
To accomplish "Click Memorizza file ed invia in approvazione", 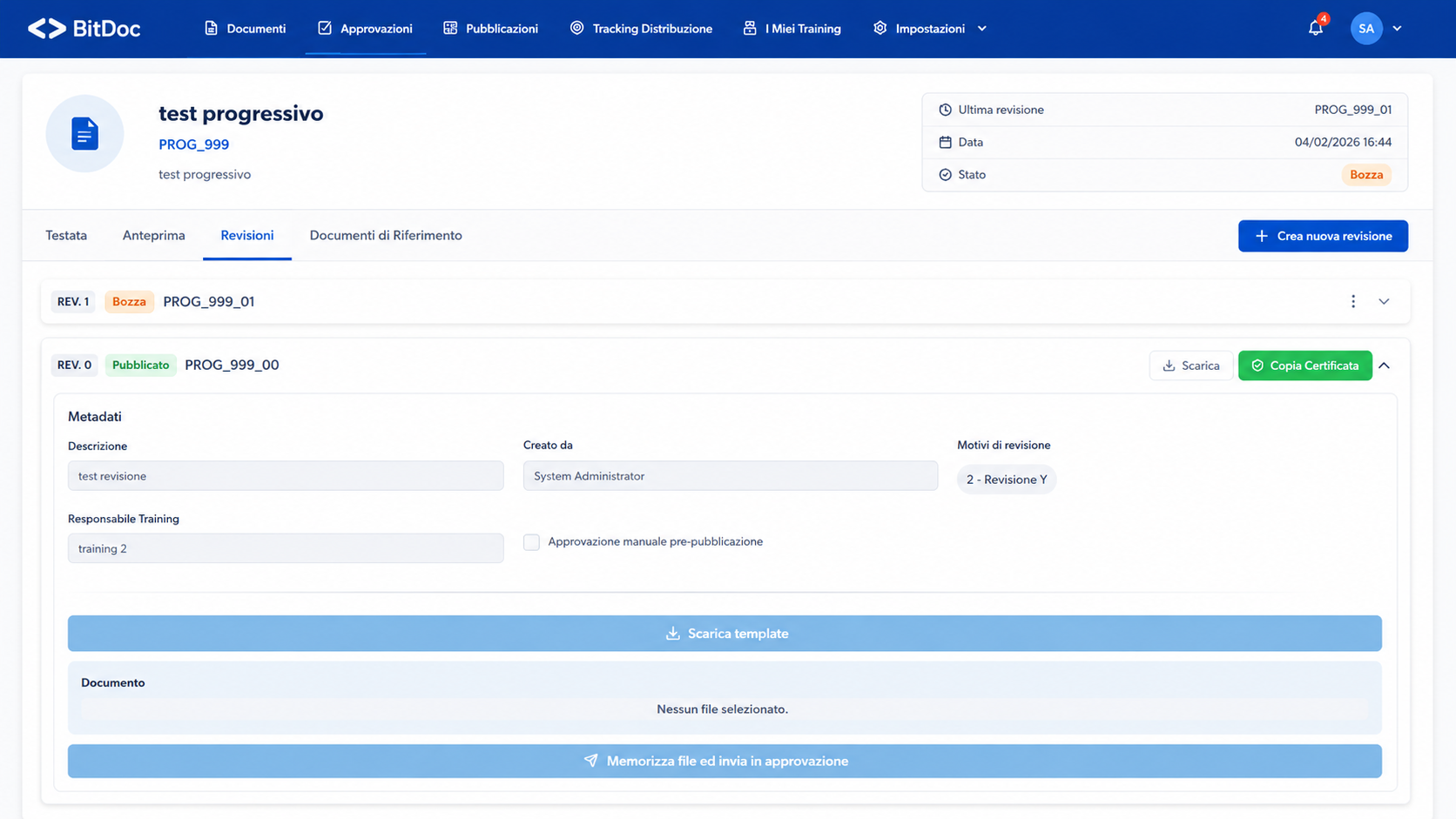I will (x=725, y=761).
